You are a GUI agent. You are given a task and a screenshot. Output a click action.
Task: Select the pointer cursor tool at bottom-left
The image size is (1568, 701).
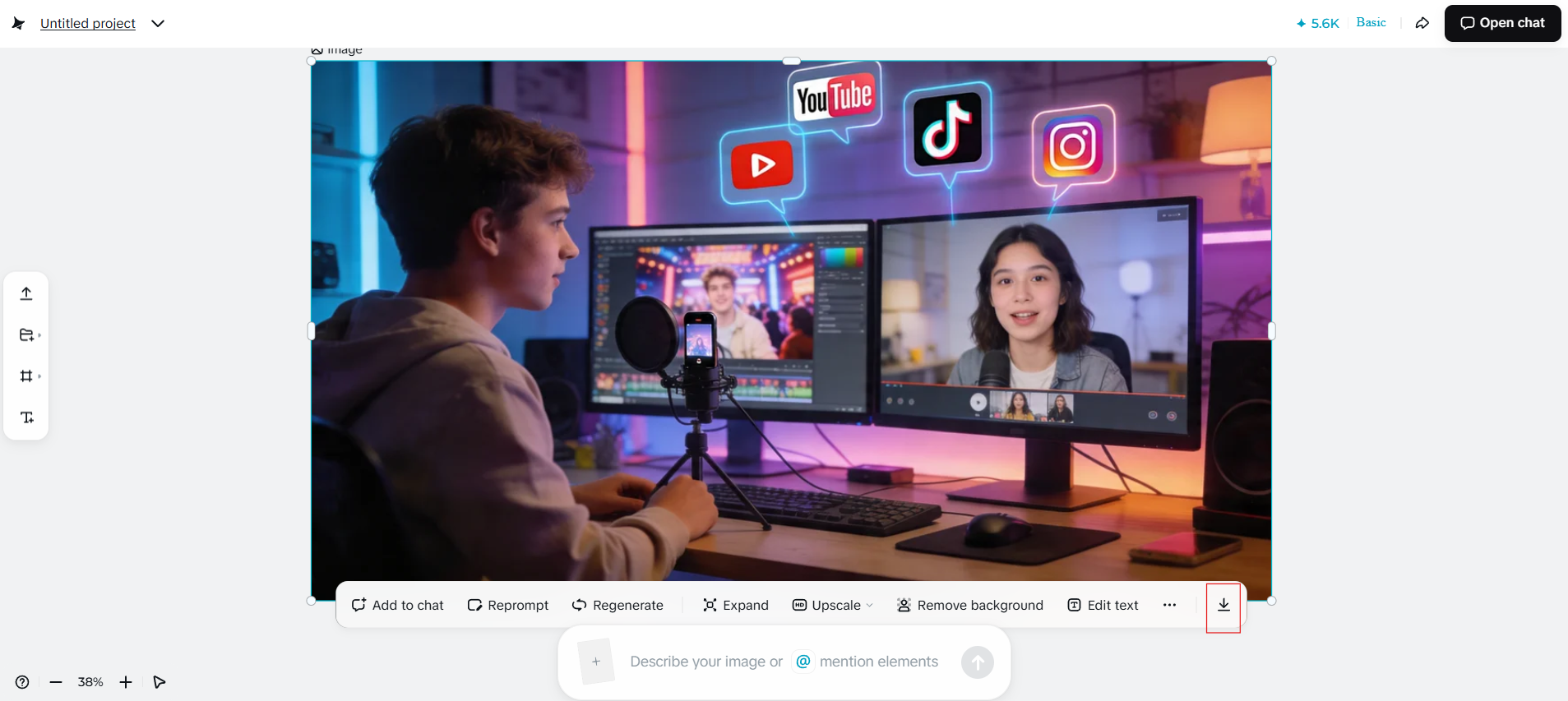point(160,682)
